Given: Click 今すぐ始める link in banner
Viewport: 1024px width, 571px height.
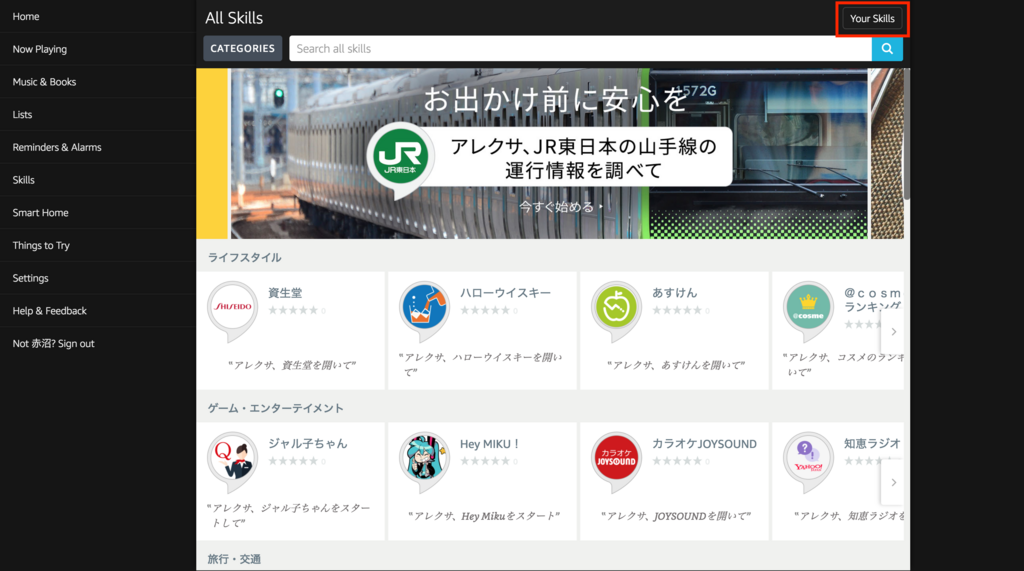Looking at the screenshot, I should pos(560,206).
